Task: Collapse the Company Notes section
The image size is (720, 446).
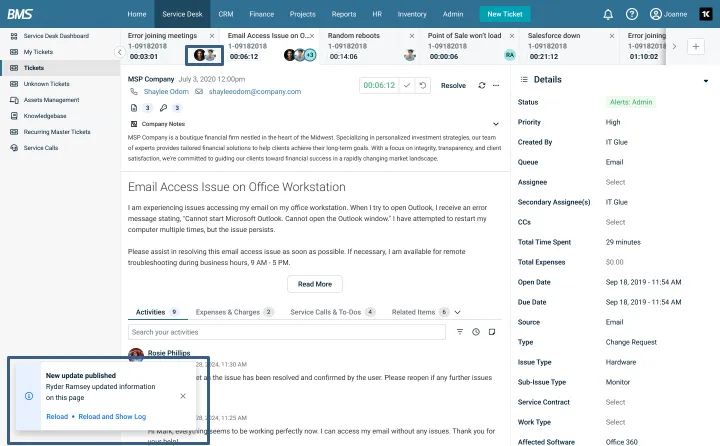Action: [496, 124]
